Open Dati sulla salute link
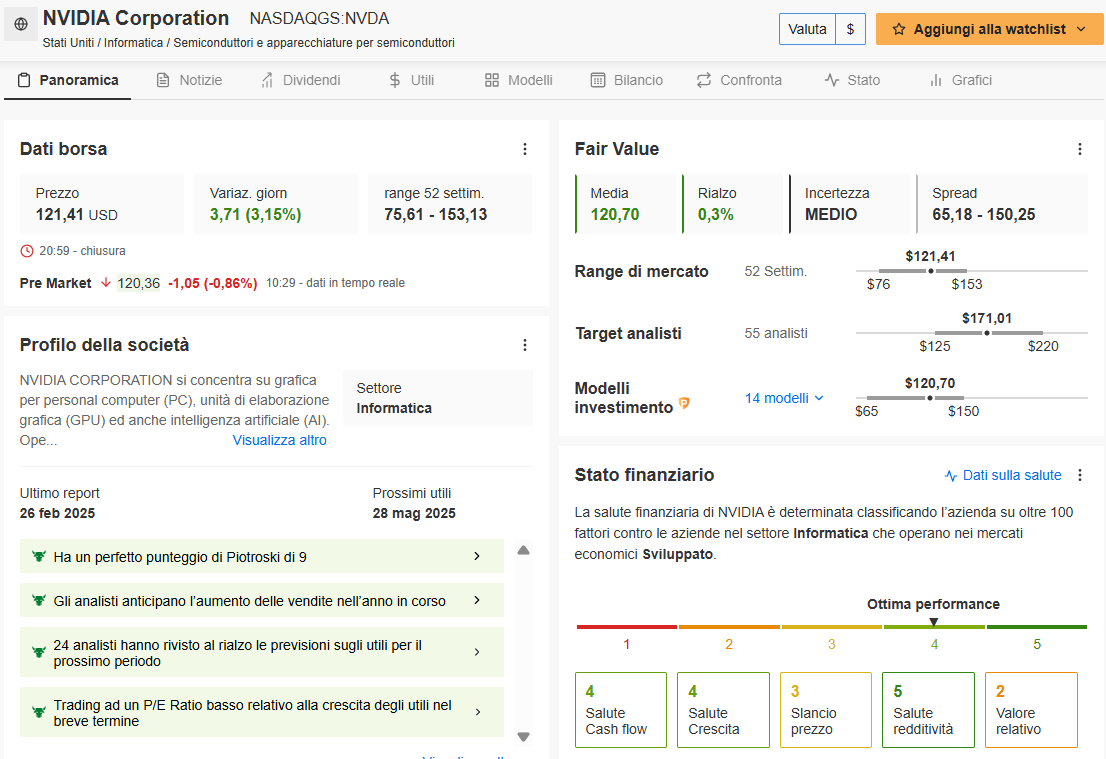 click(x=1003, y=475)
